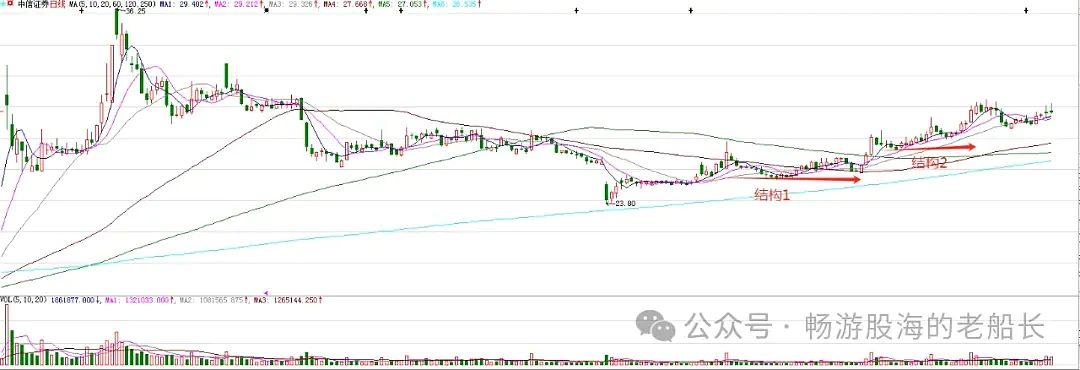Click the MA4: 27.668 legend value
The width and height of the screenshot is (1080, 370).
coord(346,4)
